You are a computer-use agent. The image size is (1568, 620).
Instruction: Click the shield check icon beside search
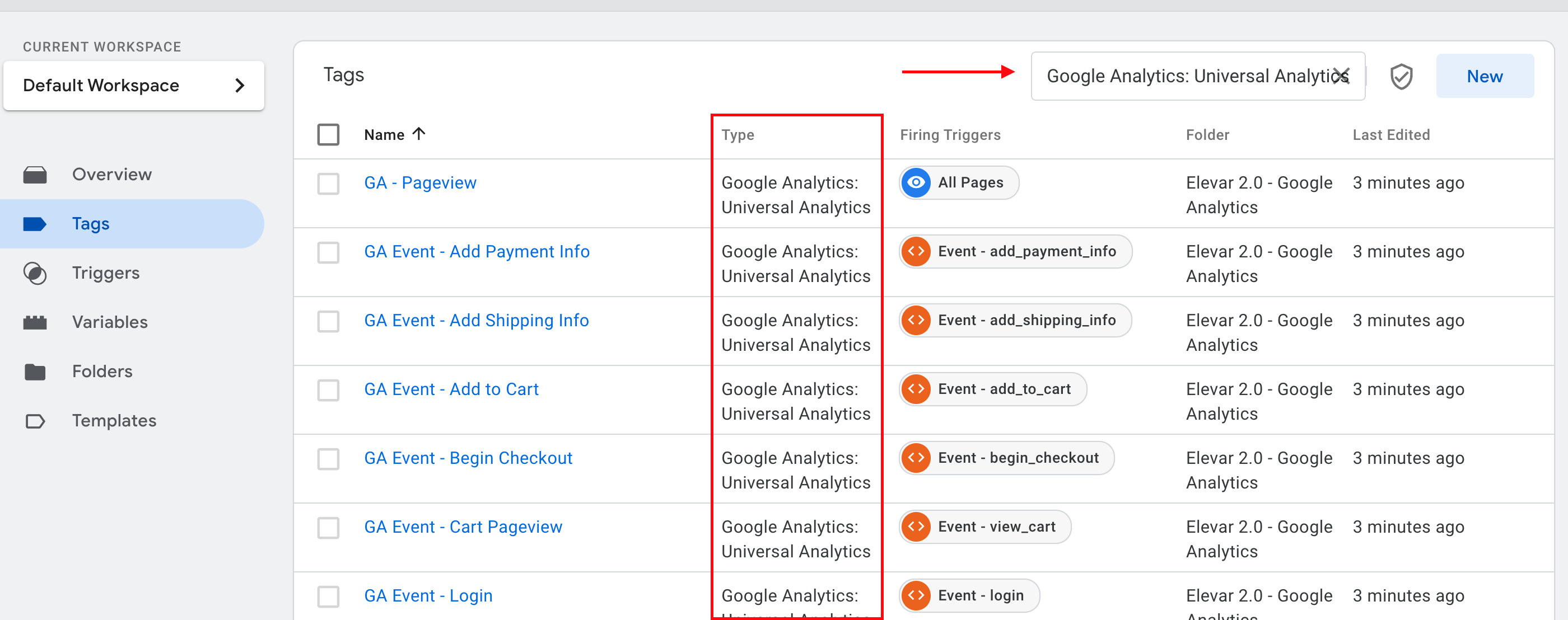click(1401, 77)
